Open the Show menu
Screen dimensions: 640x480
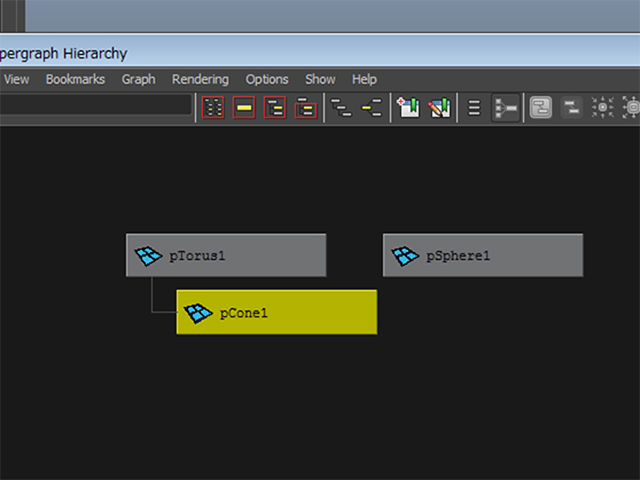320,79
